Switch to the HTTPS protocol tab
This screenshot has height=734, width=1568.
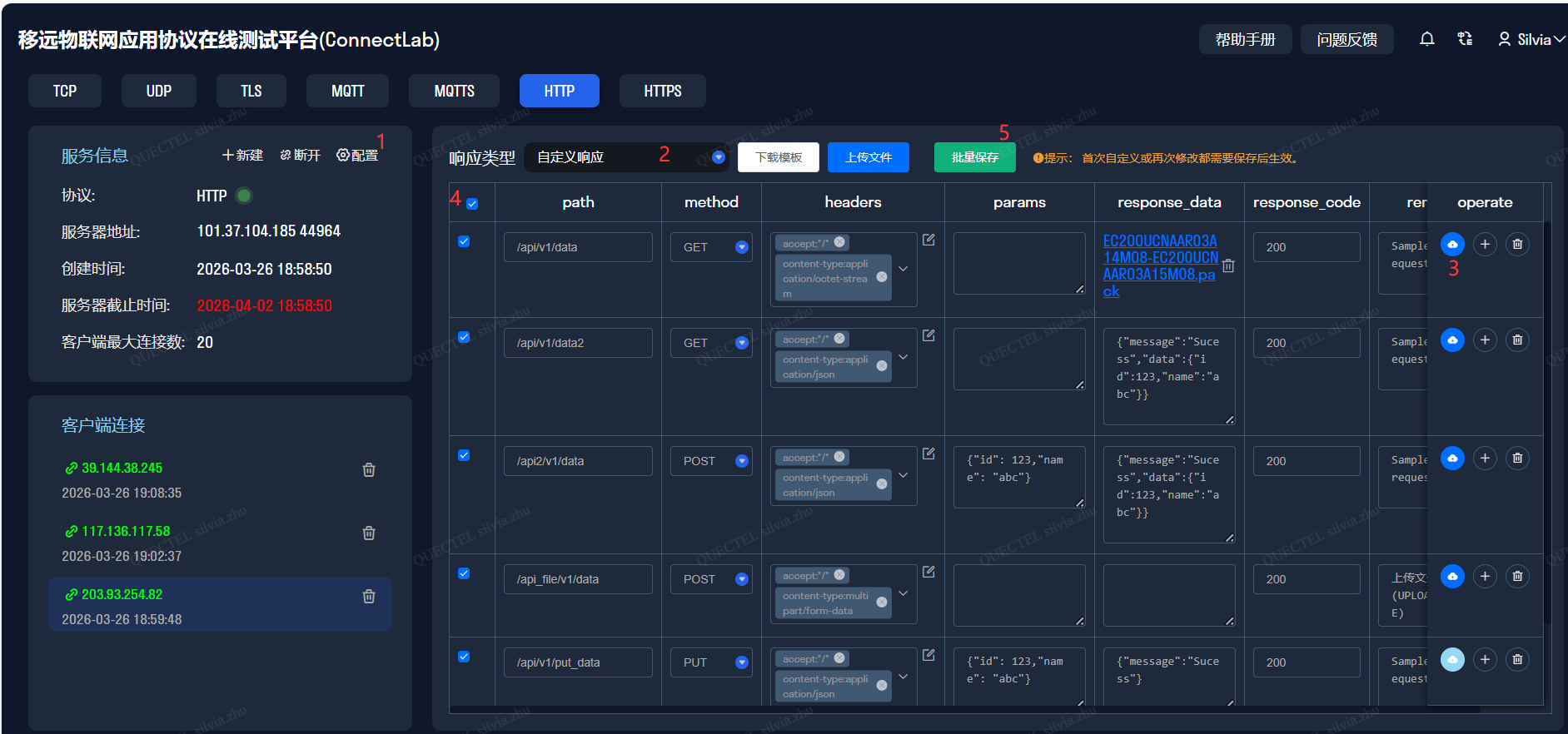pyautogui.click(x=662, y=91)
